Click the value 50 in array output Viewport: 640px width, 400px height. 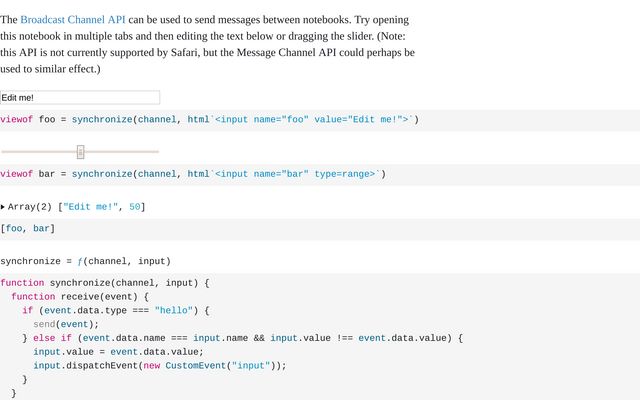point(135,207)
